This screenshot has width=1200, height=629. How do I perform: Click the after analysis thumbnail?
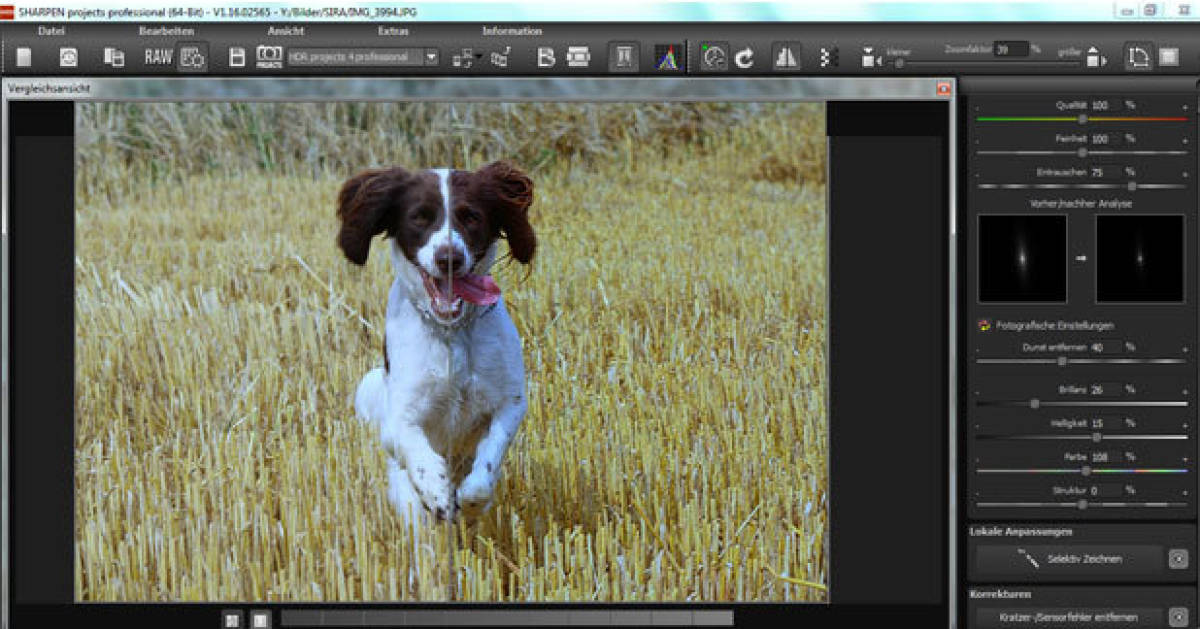click(1140, 258)
